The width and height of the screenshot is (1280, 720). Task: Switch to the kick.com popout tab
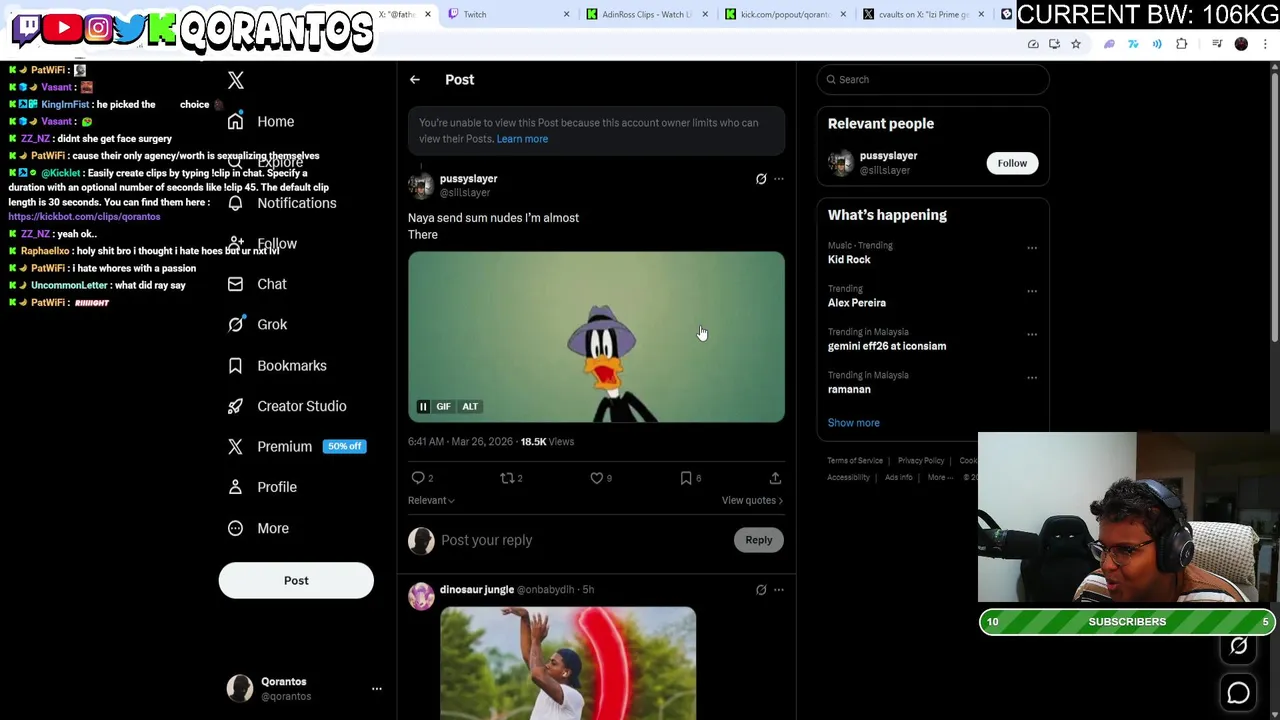[785, 14]
